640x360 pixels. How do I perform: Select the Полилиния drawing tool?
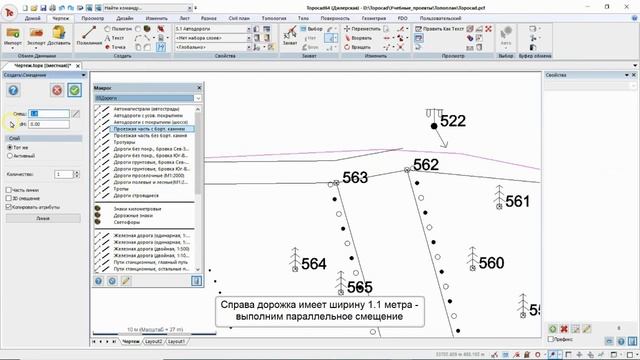(x=89, y=36)
